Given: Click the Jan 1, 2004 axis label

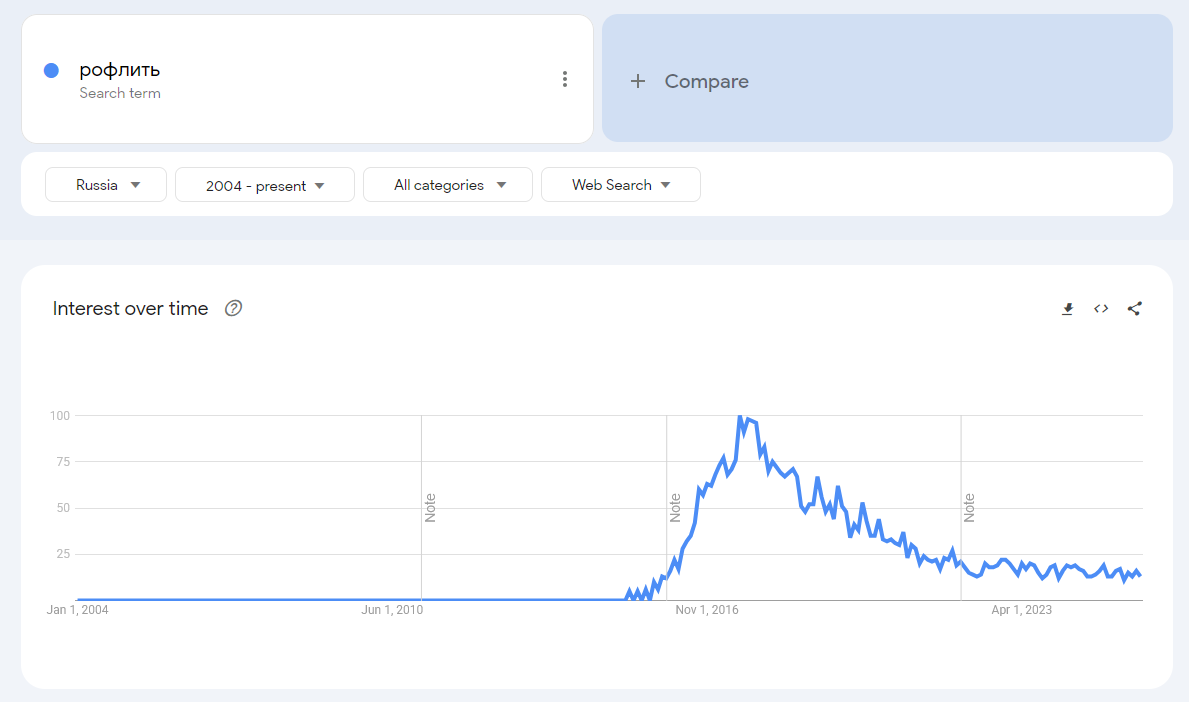Looking at the screenshot, I should point(78,610).
